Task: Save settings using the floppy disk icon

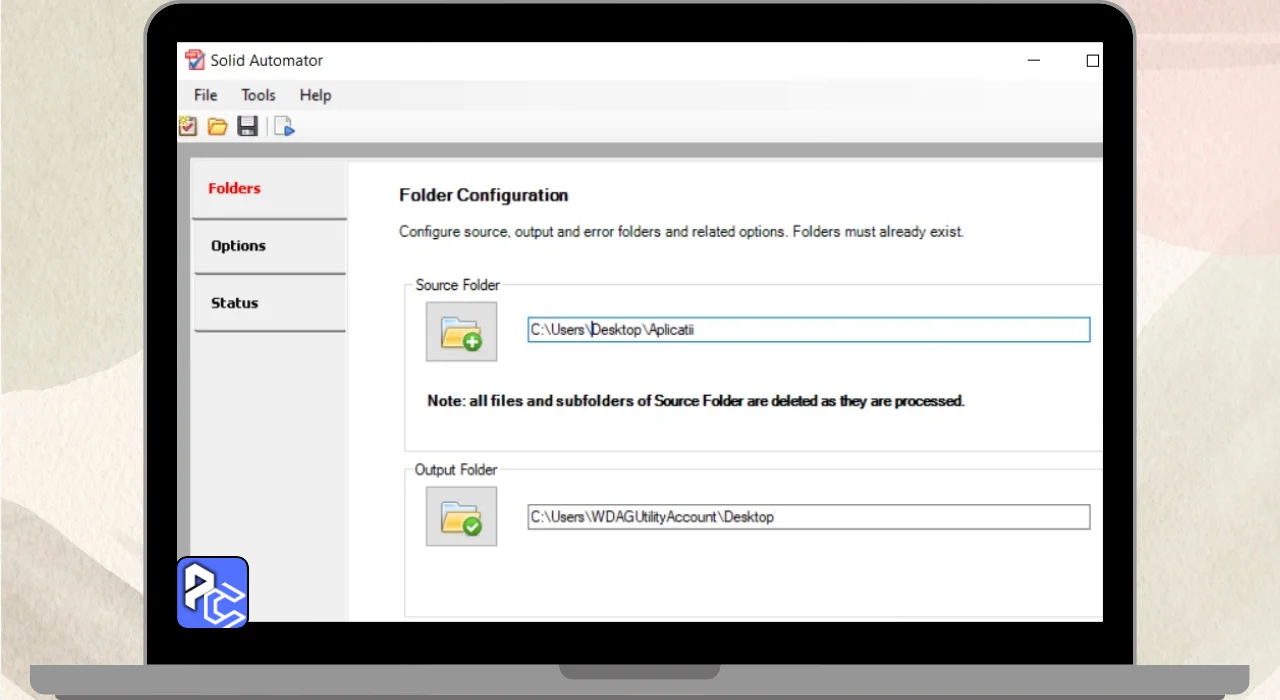Action: tap(247, 126)
